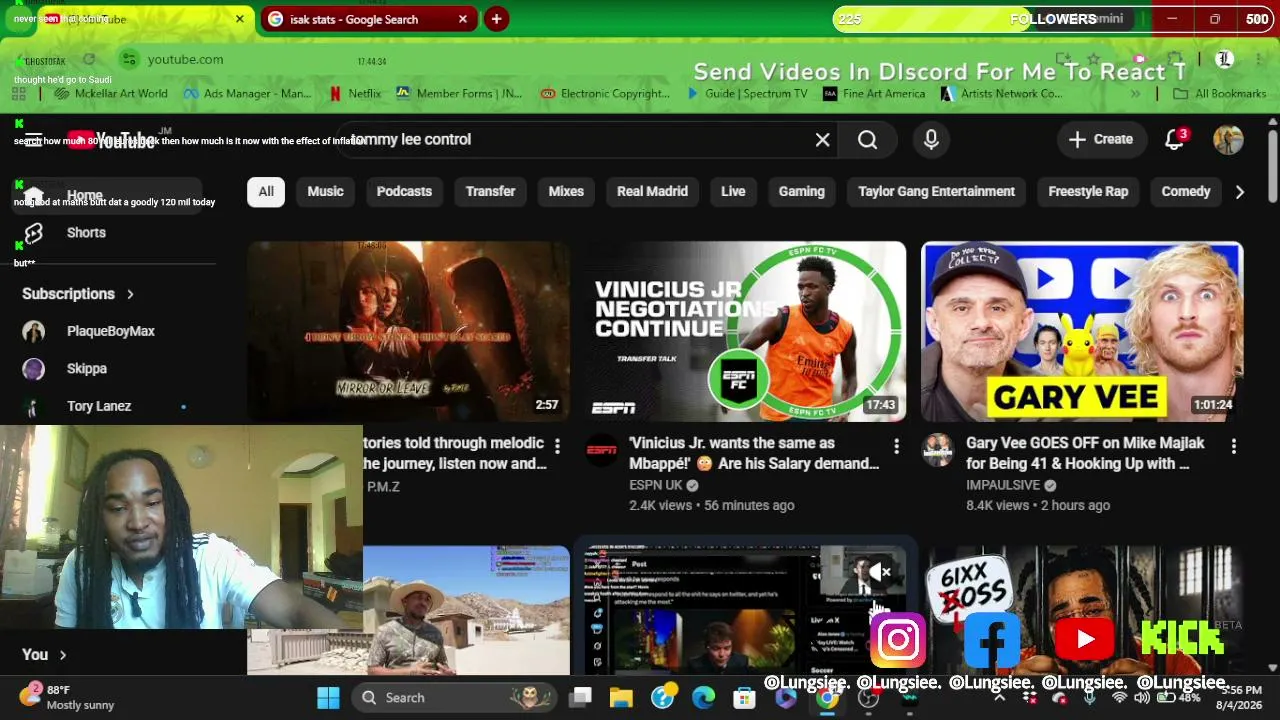Bookmark this page with the star icon
This screenshot has width=1280, height=720.
(1094, 60)
